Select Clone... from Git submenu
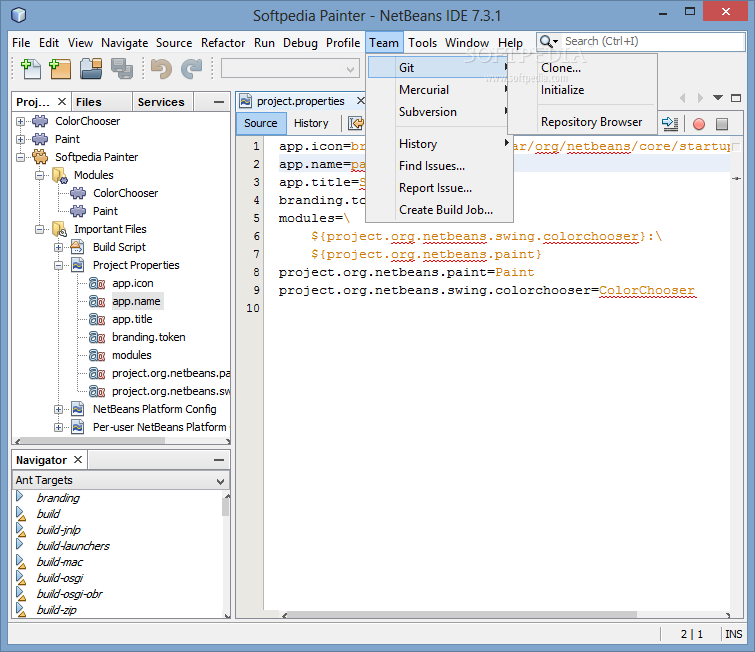The width and height of the screenshot is (755, 652). (x=583, y=68)
